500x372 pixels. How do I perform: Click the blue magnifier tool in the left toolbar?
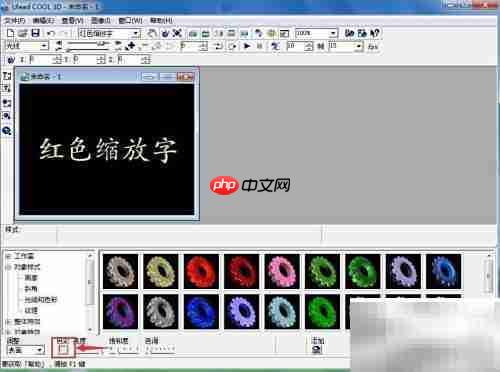[x=7, y=131]
